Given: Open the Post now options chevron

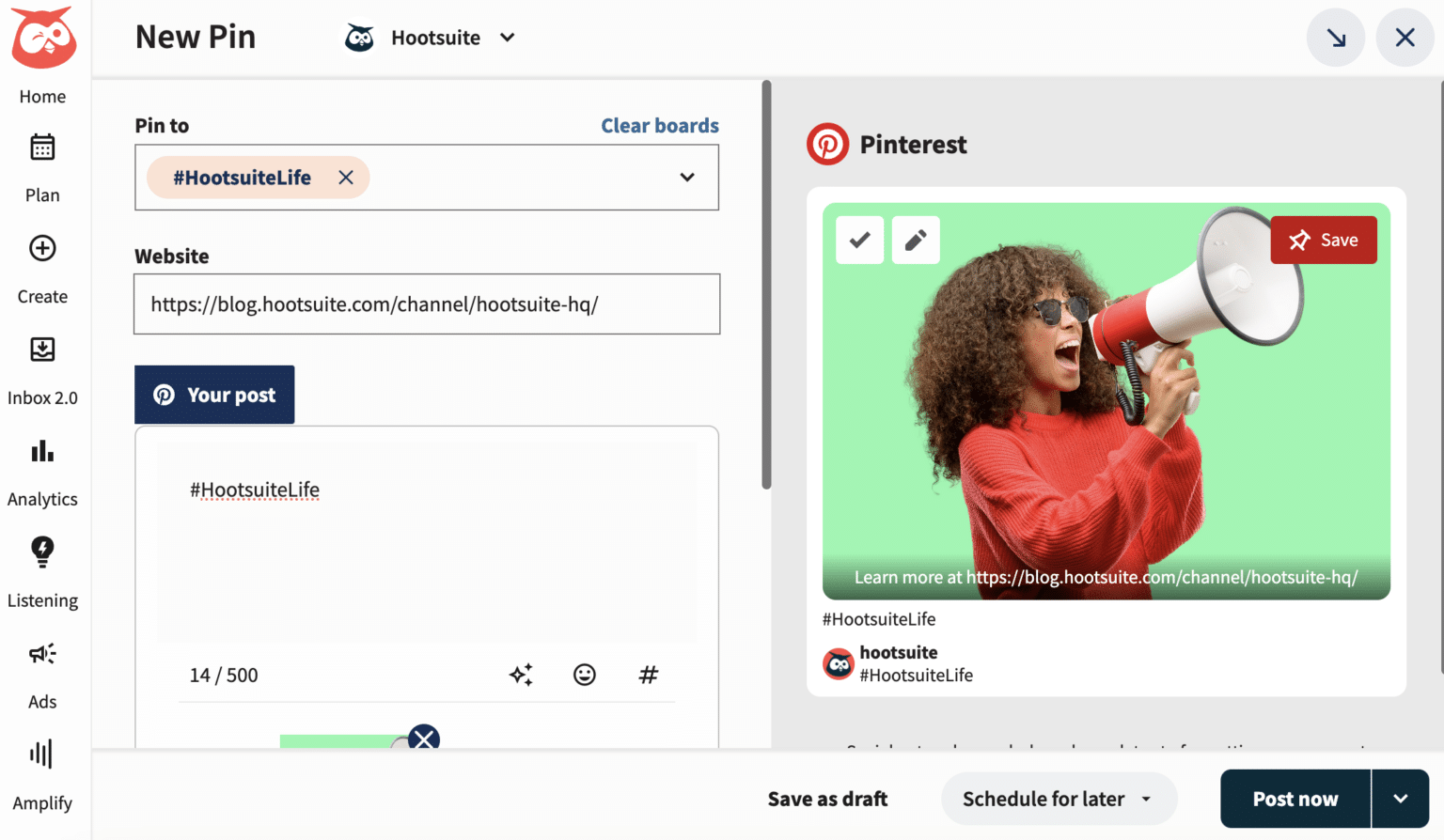Looking at the screenshot, I should pyautogui.click(x=1400, y=799).
